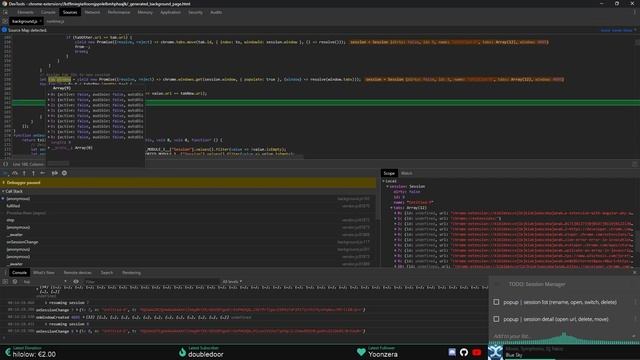Click the heart icon by Latest Follower

(361, 352)
